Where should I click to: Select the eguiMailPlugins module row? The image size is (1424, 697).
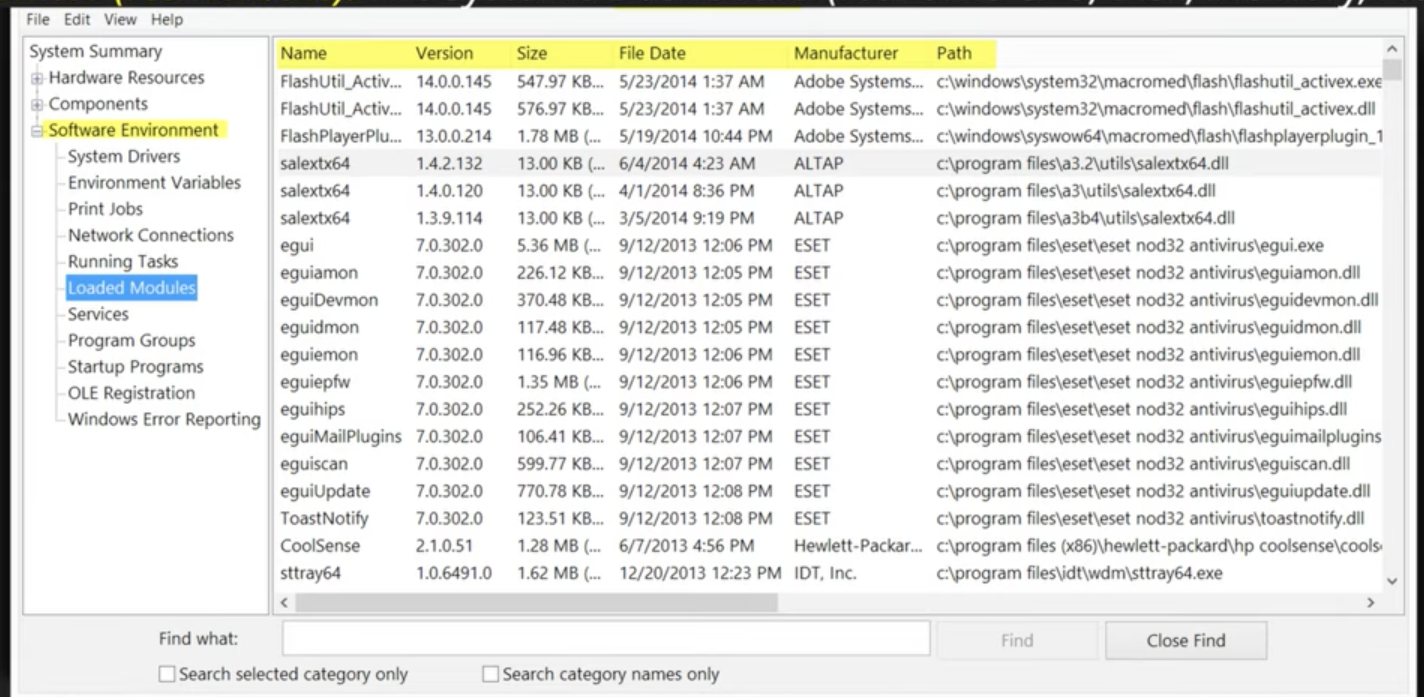tap(829, 436)
